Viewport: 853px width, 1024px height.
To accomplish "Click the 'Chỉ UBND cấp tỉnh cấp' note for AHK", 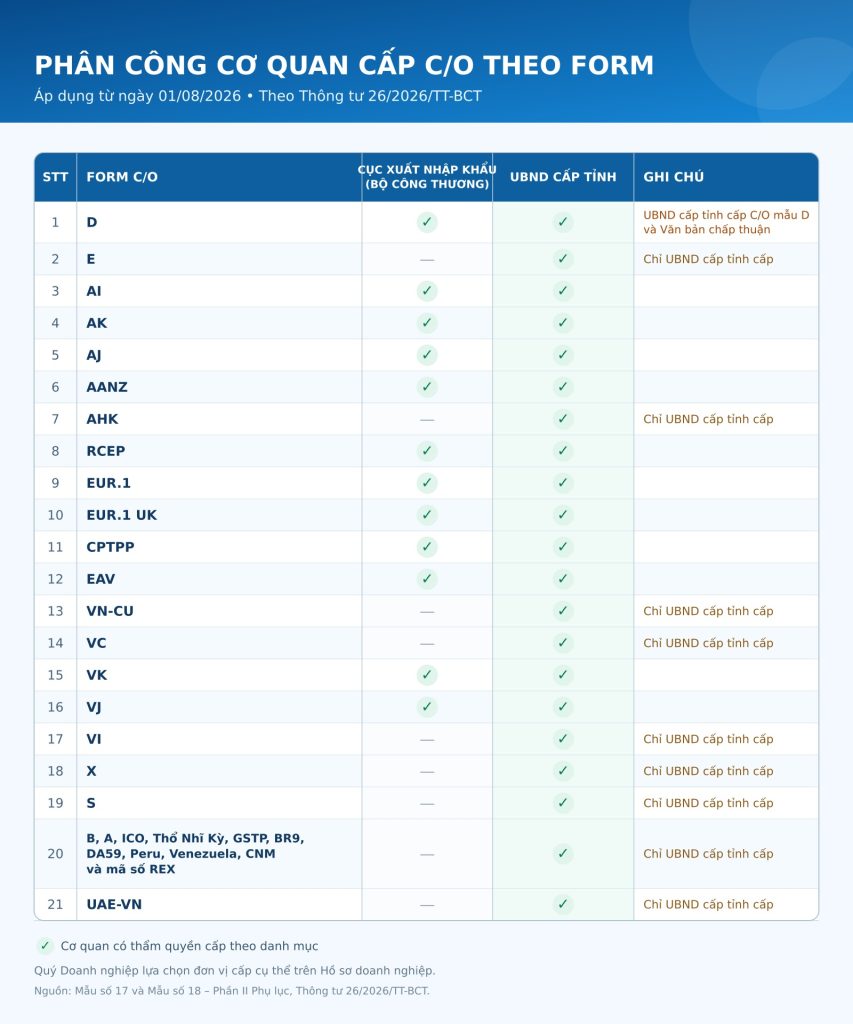I will click(x=708, y=419).
